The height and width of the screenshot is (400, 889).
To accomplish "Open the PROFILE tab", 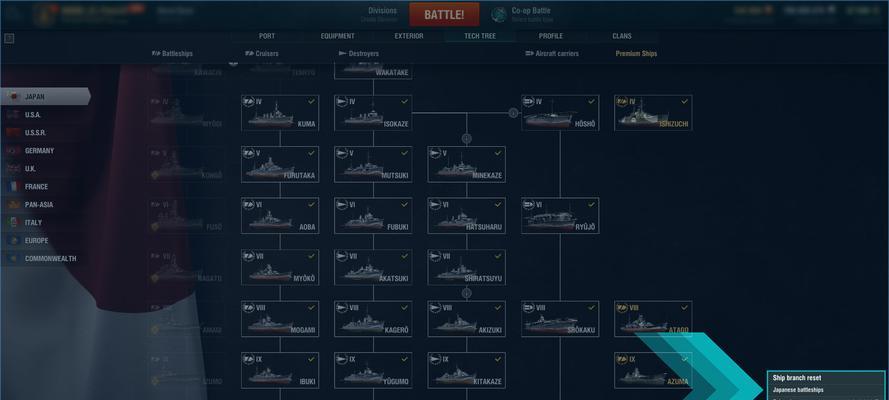I will [551, 36].
